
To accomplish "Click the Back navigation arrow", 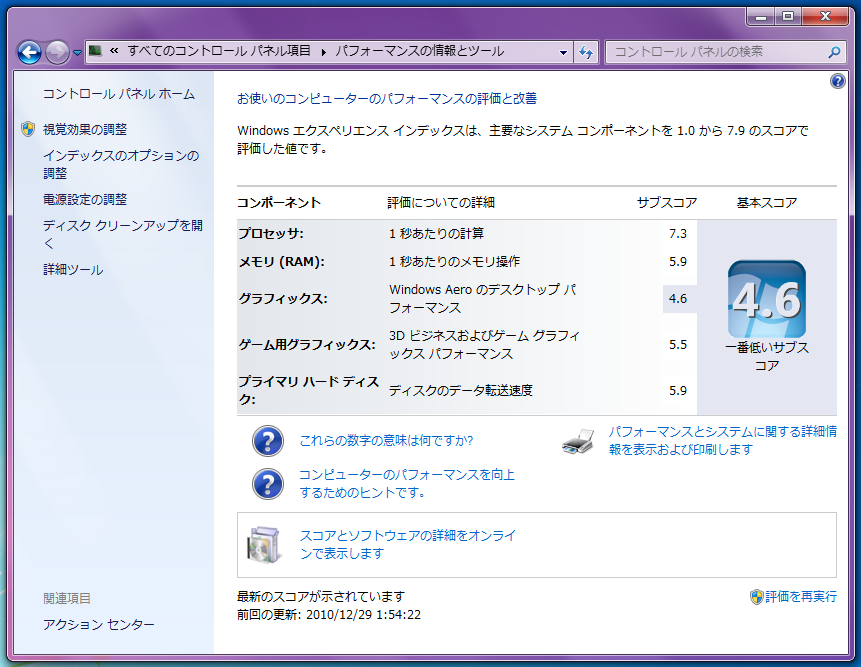I will [x=29, y=53].
